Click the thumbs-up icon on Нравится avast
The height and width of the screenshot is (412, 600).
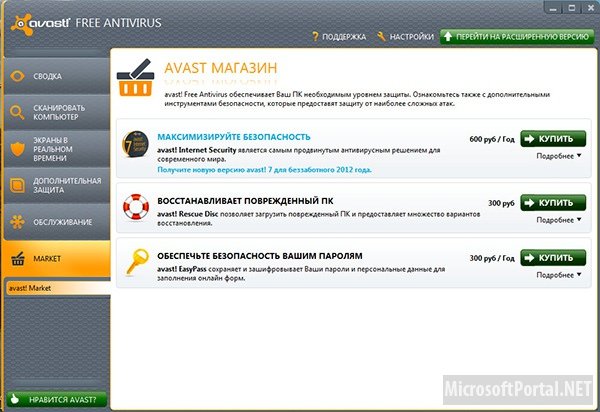click(15, 399)
